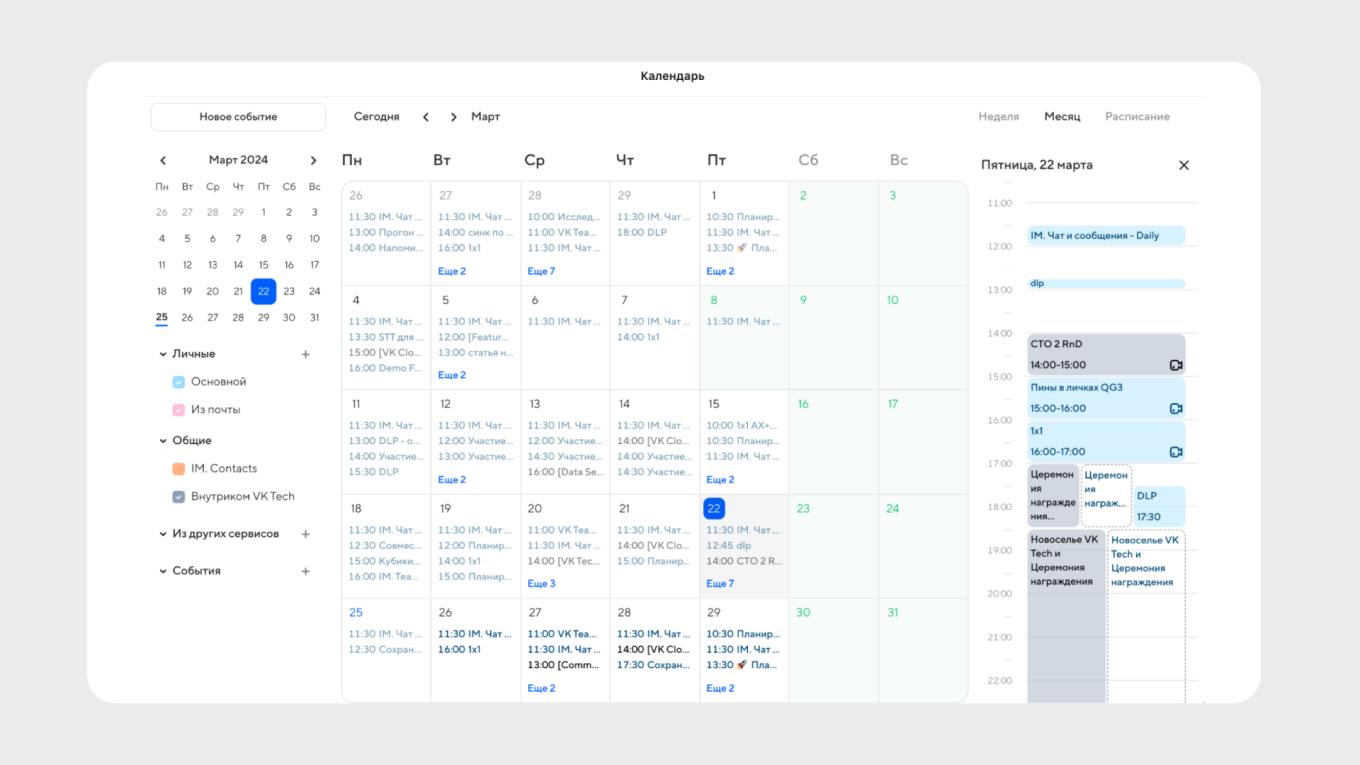The height and width of the screenshot is (765, 1360).
Task: Switch to the Месяц view
Action: tap(1062, 117)
